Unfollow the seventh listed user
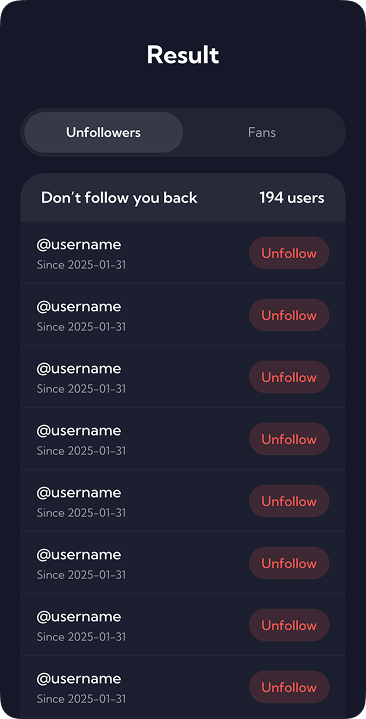Screen dimensions: 366x719 [289, 625]
